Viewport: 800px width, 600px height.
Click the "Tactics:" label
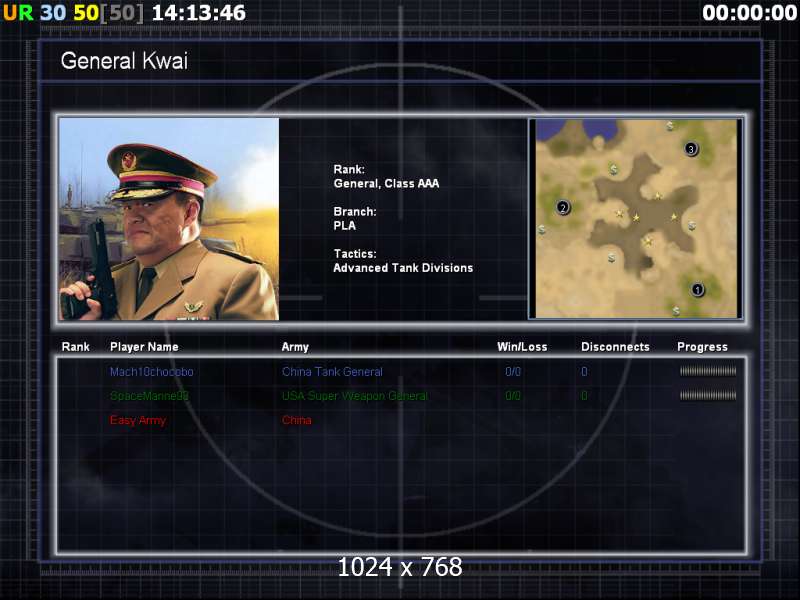tap(355, 254)
